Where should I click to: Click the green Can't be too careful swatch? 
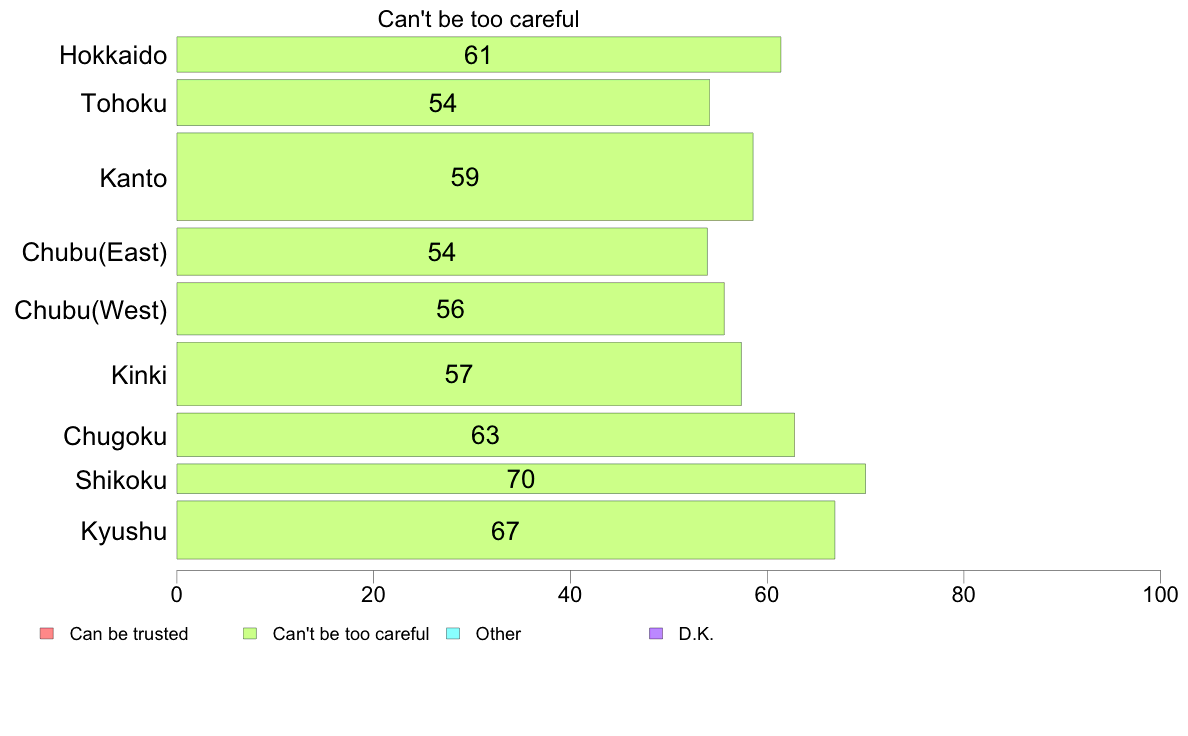[250, 634]
